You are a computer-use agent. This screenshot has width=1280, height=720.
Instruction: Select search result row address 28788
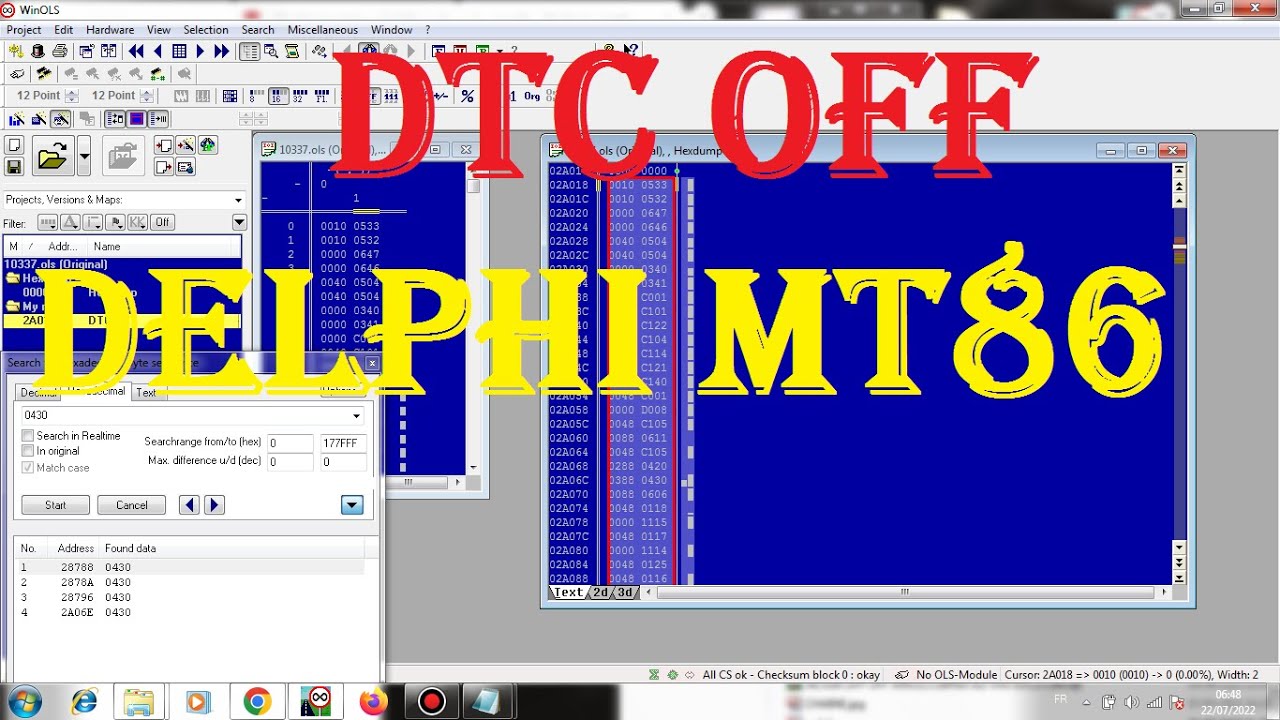click(x=190, y=567)
